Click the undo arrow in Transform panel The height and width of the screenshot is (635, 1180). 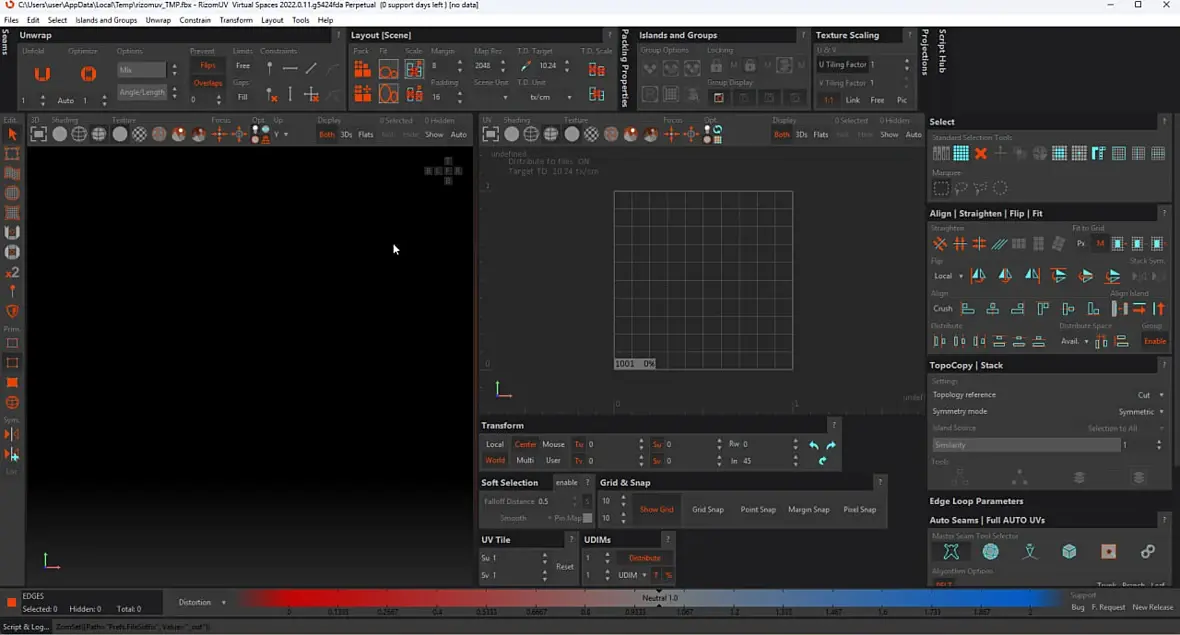tap(814, 445)
